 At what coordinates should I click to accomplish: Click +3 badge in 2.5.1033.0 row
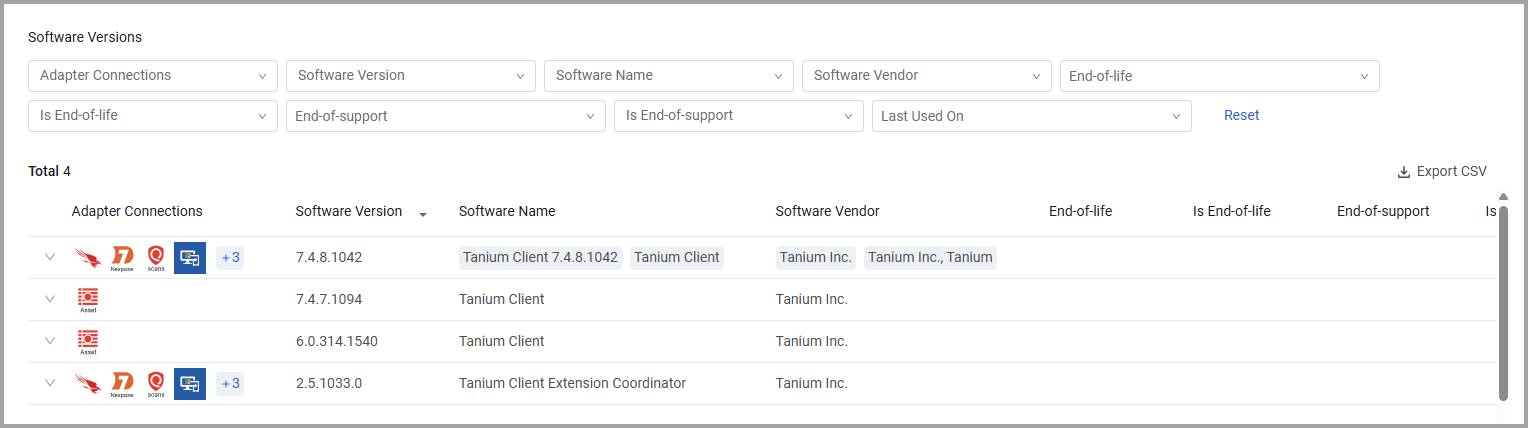tap(231, 383)
